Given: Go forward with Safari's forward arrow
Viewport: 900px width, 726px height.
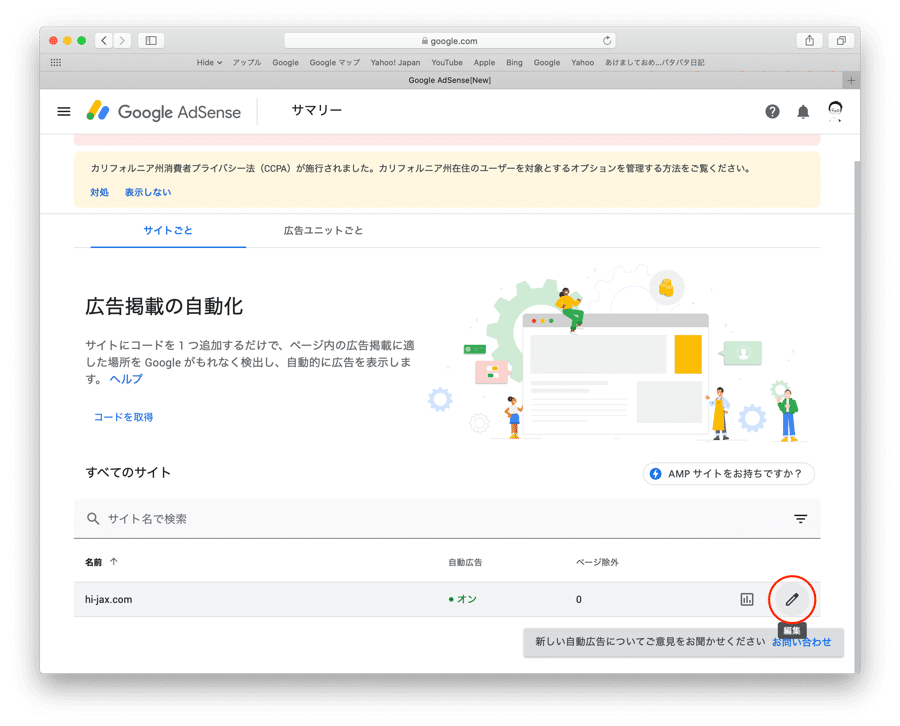Looking at the screenshot, I should [122, 40].
